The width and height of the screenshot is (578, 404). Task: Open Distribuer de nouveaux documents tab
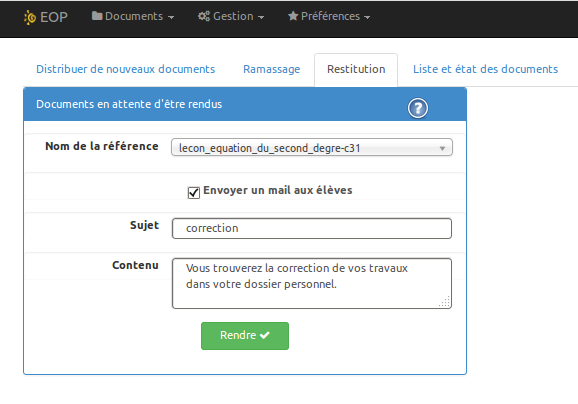(x=126, y=69)
